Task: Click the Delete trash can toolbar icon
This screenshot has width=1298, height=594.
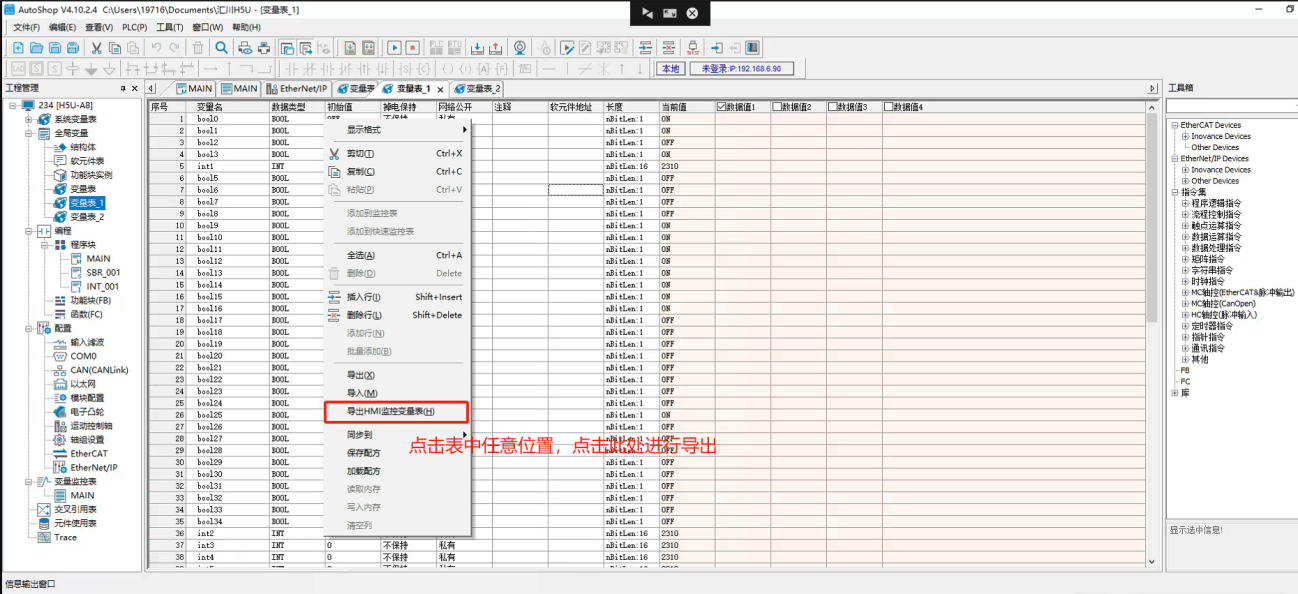Action: click(198, 48)
